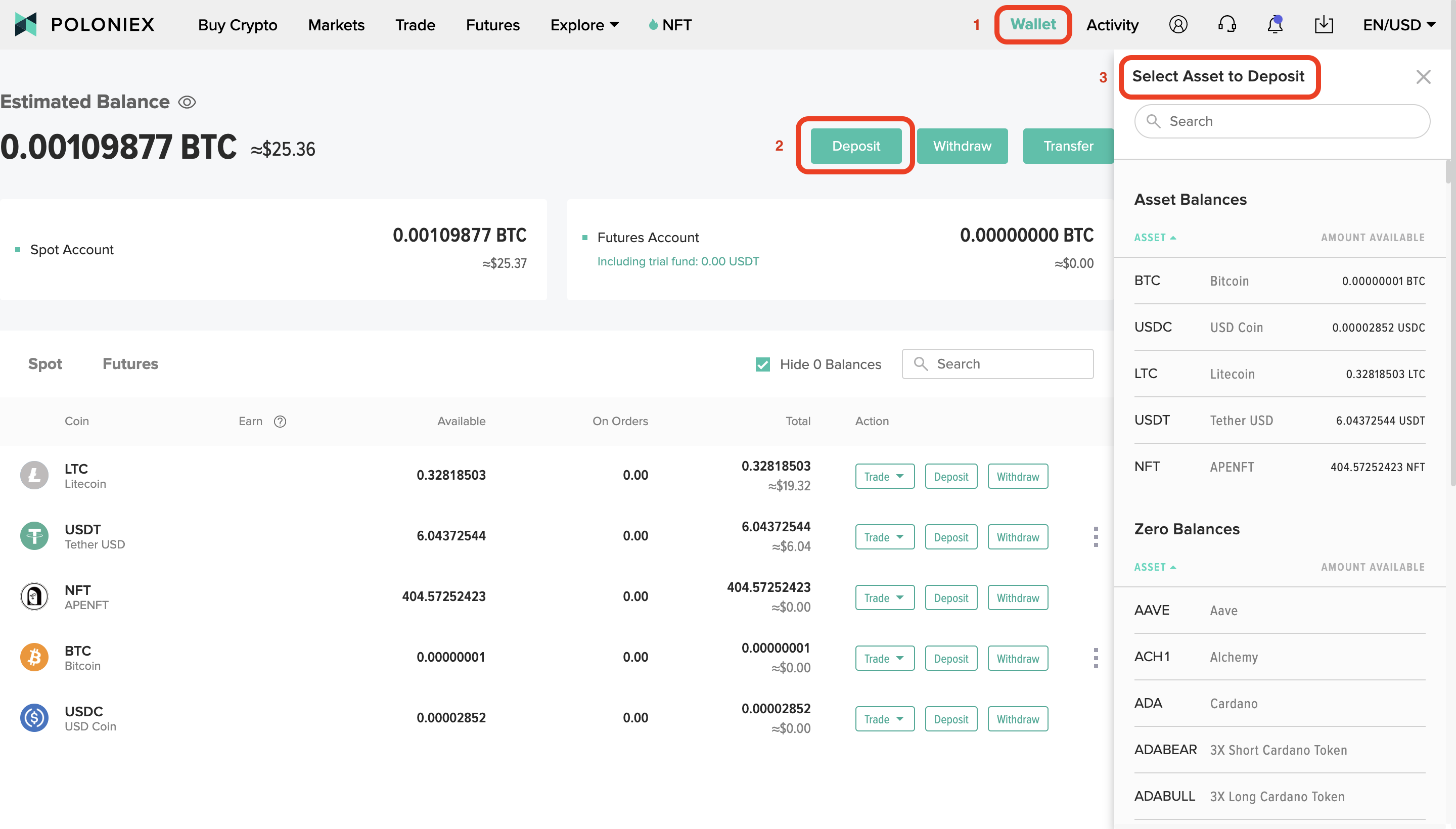Click Withdraw button in wallet actions
The width and height of the screenshot is (1456, 829).
(959, 146)
